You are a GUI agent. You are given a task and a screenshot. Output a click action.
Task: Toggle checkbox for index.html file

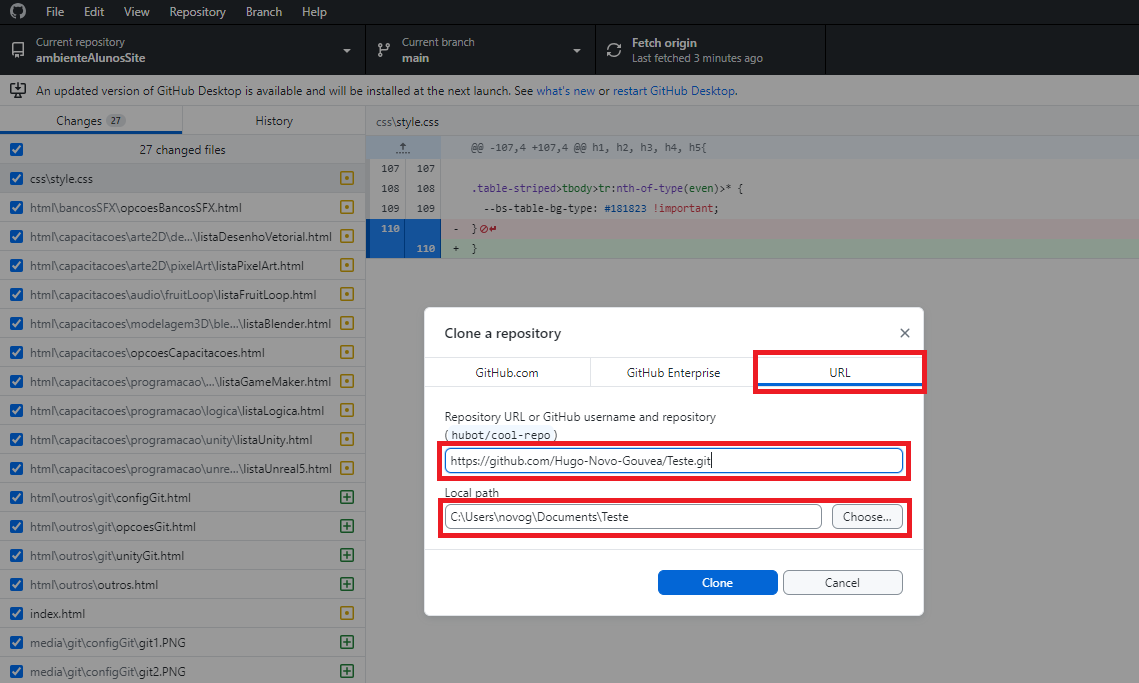click(x=16, y=614)
